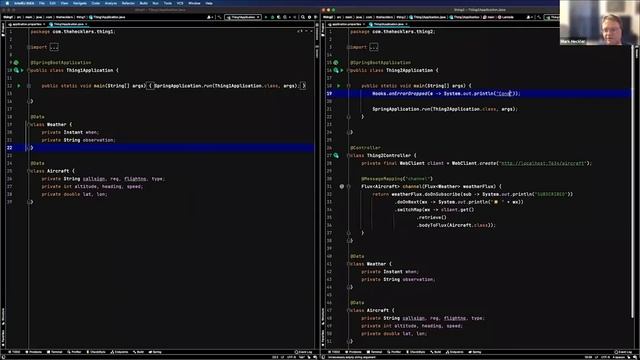
Task: Click the lambda breadcrumb in right navigation bar
Action: (x=506, y=17)
